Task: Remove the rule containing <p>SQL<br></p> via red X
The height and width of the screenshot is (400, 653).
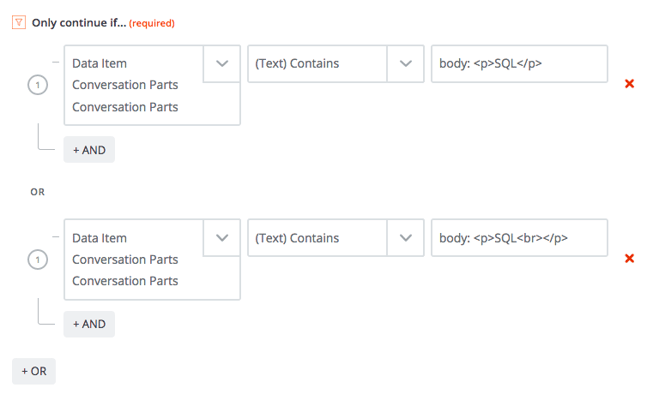Action: coord(629,259)
